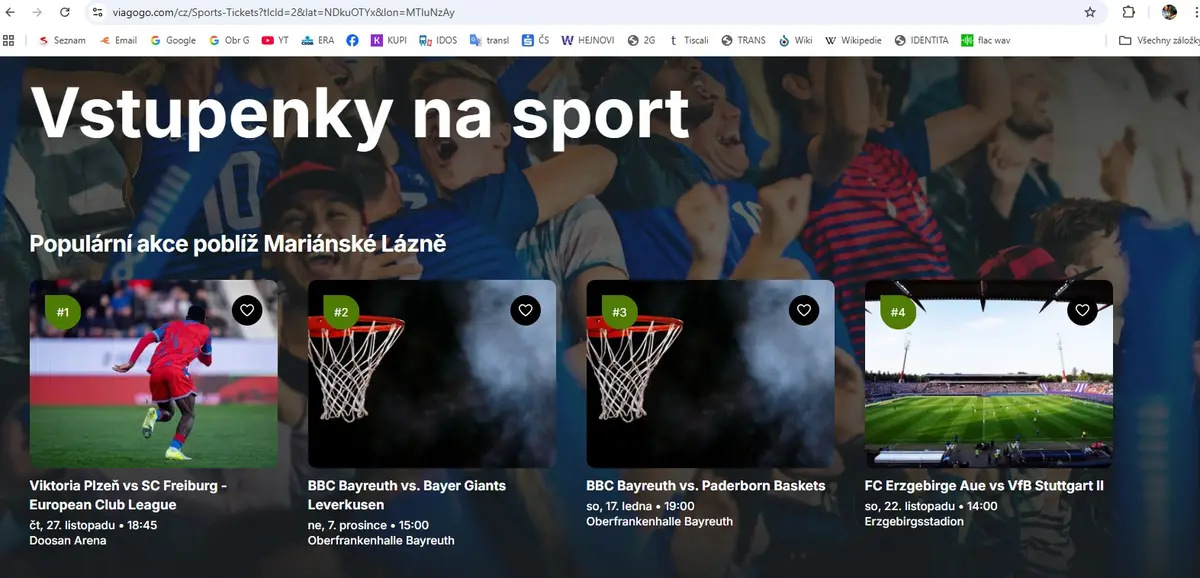Click the date 'ne, 7. prosince • 15:00'

[368, 524]
